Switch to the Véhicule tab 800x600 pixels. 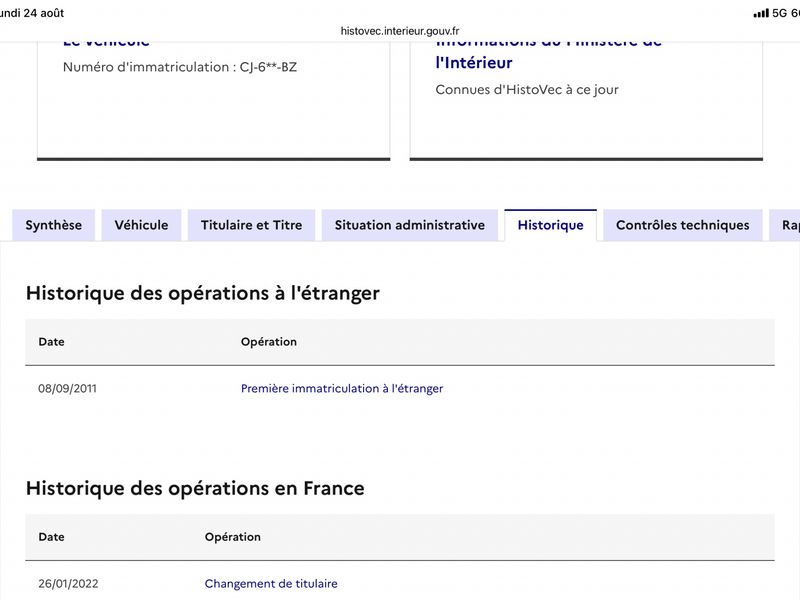pos(141,225)
